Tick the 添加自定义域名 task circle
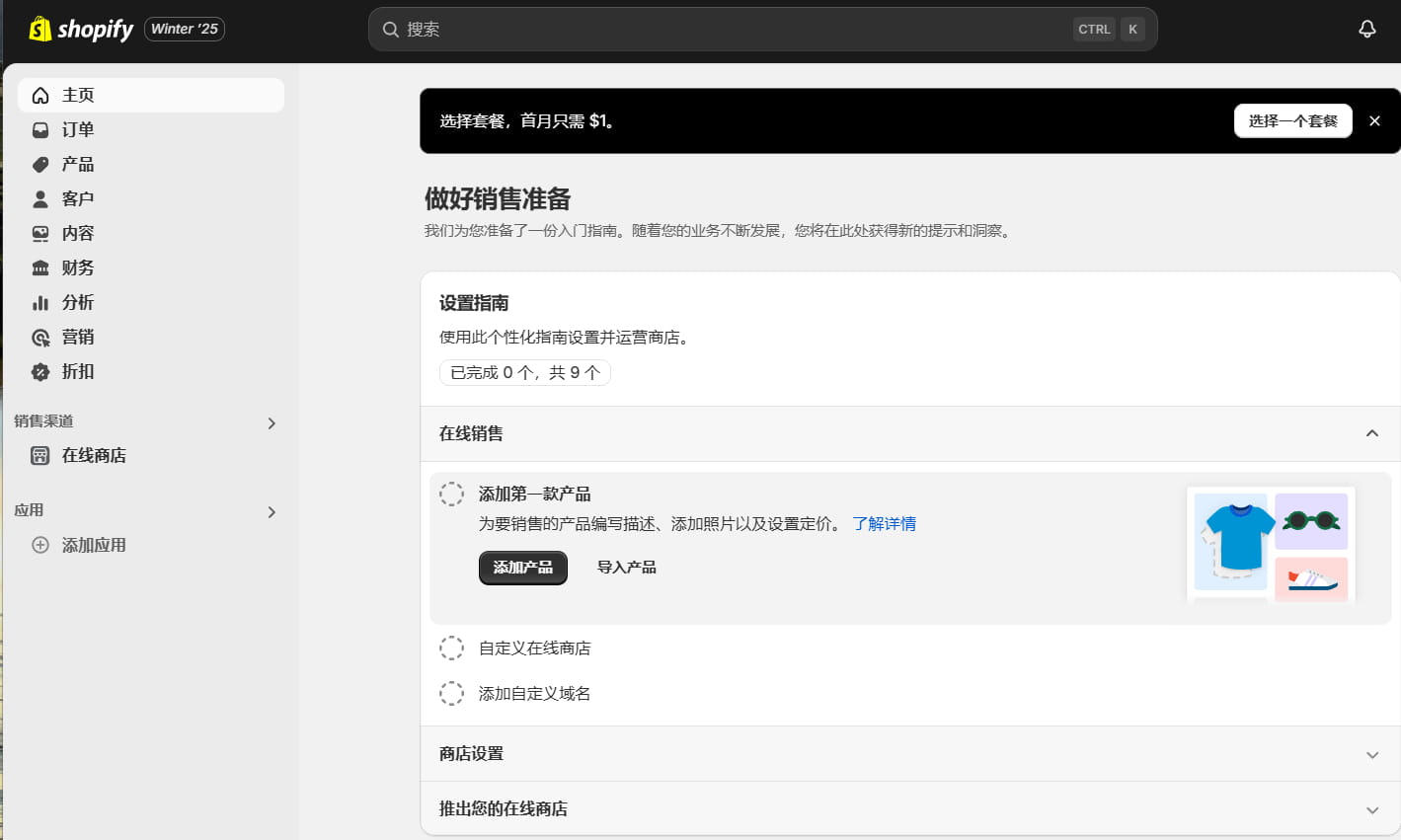 click(x=452, y=693)
